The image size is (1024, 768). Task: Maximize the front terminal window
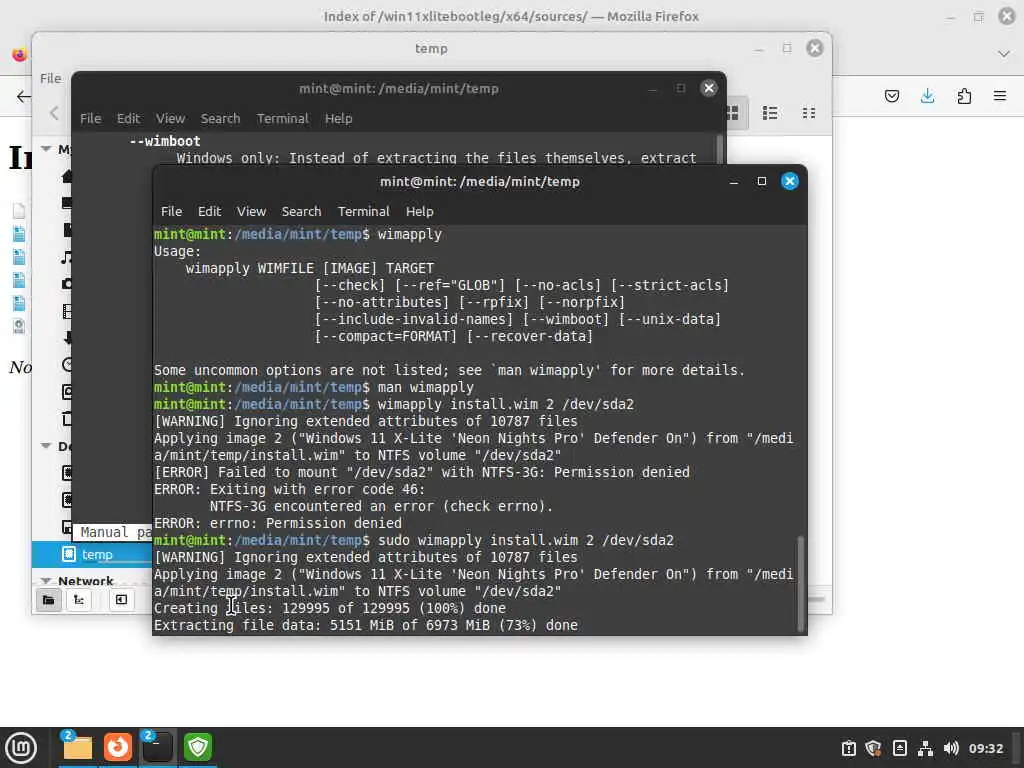point(761,182)
